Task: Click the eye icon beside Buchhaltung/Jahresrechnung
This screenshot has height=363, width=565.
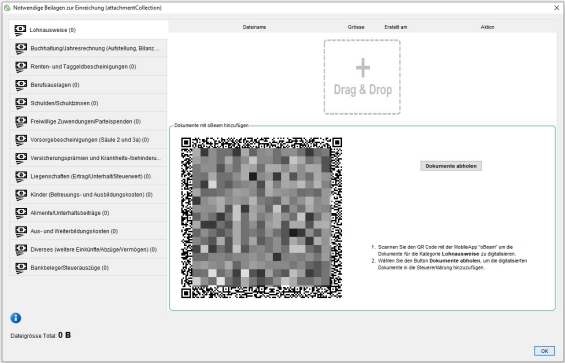Action: tap(21, 49)
